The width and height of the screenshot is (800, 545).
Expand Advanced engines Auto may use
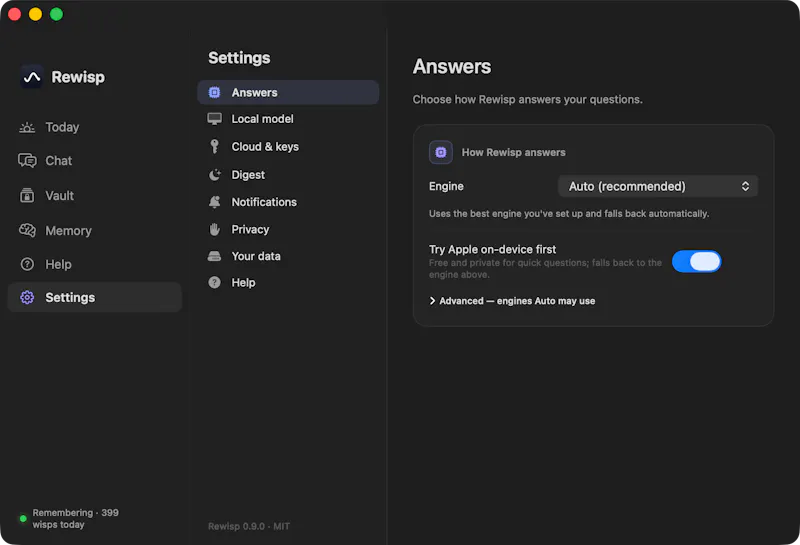pyautogui.click(x=512, y=301)
